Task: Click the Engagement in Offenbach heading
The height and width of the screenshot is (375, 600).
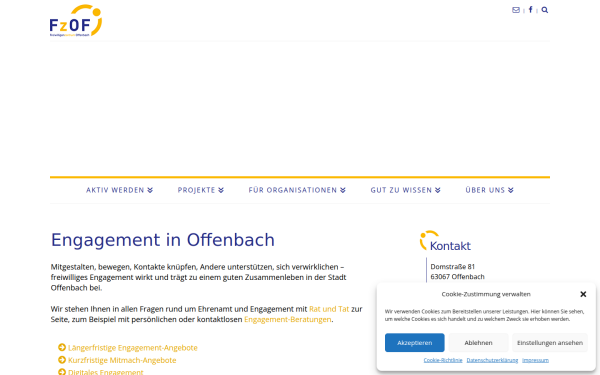Action: [163, 240]
